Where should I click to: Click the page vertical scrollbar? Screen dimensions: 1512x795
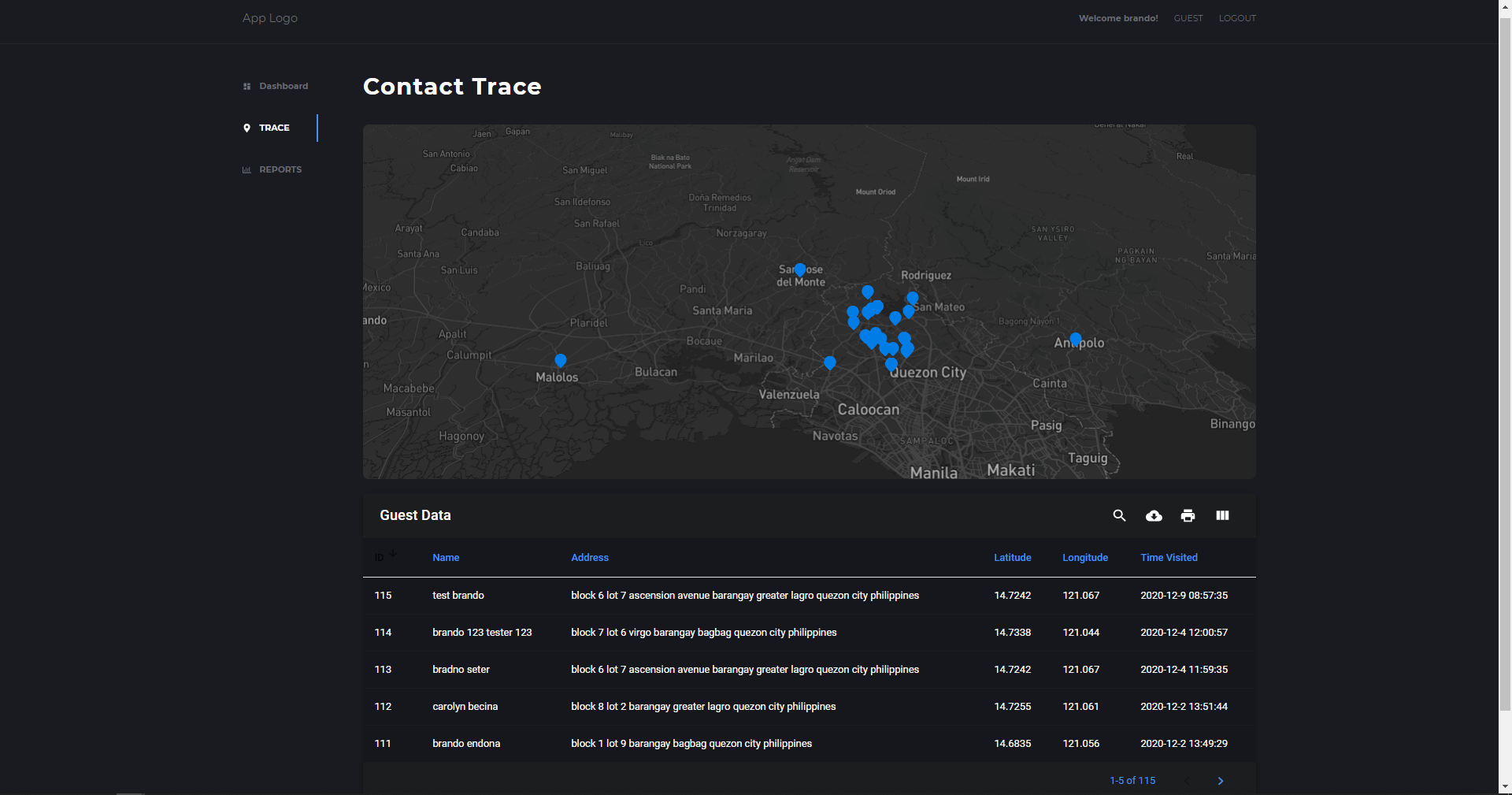(1505, 362)
